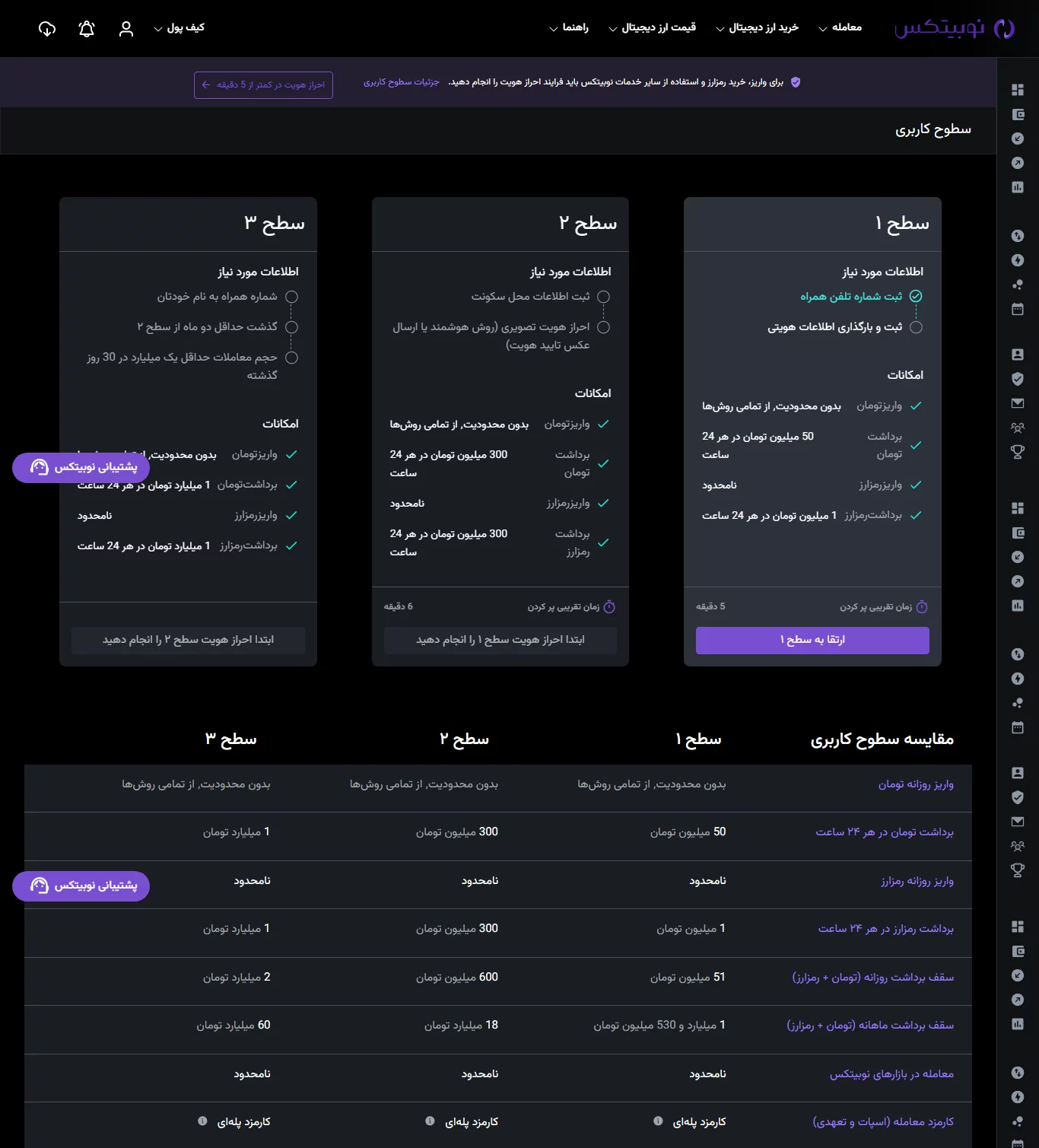Open 'واریز روزانه تومان' comparison row link
Image resolution: width=1039 pixels, height=1148 pixels.
click(x=916, y=784)
